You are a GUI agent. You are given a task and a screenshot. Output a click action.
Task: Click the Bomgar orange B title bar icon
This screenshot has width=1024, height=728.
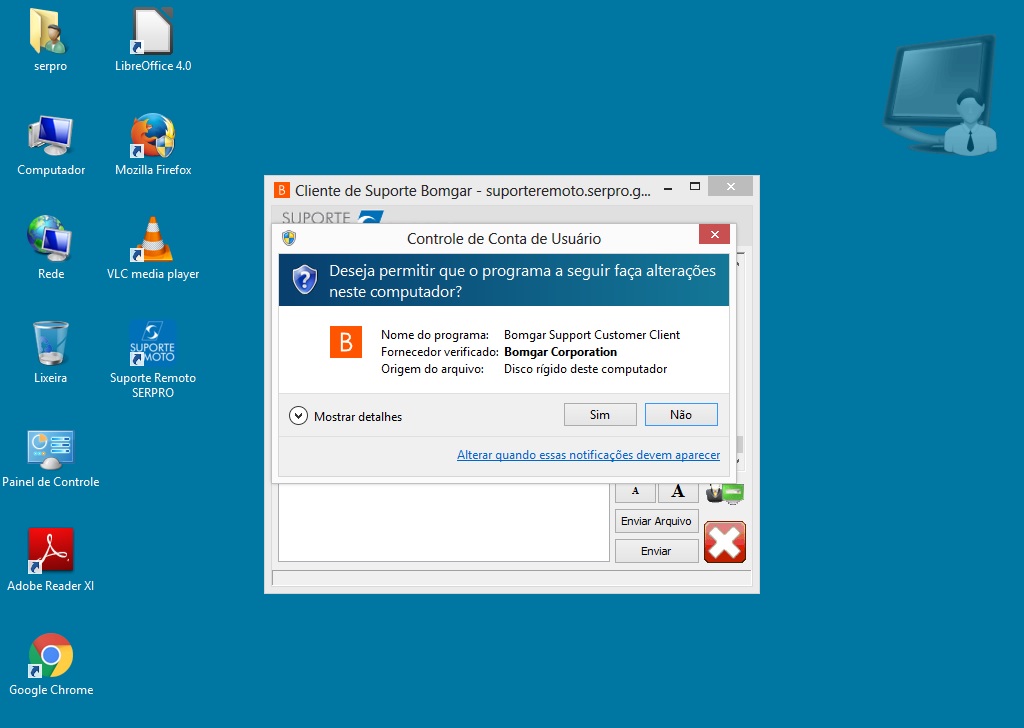click(x=281, y=190)
